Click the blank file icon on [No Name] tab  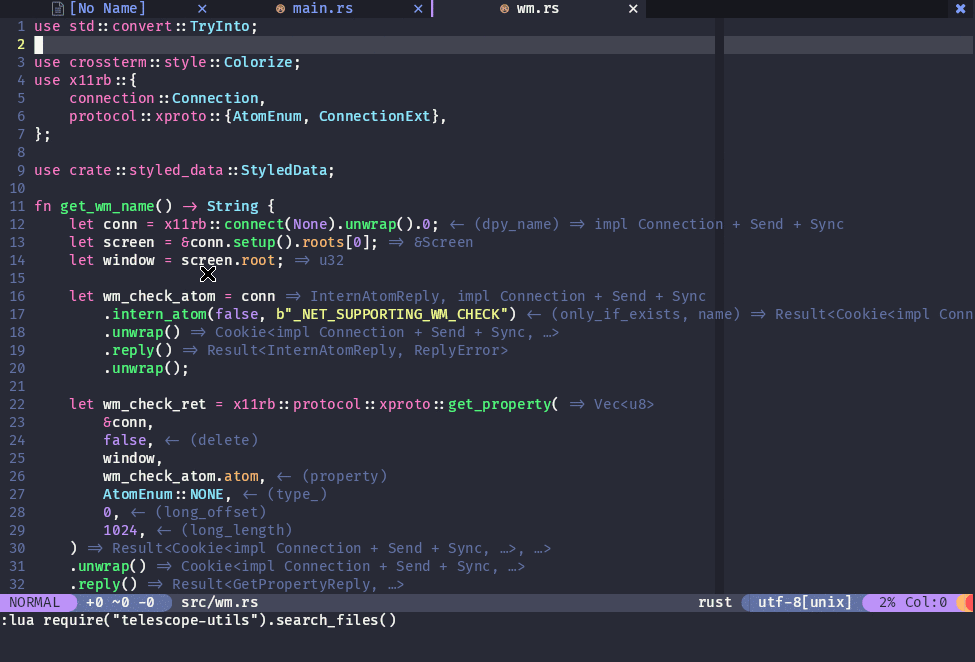point(58,9)
